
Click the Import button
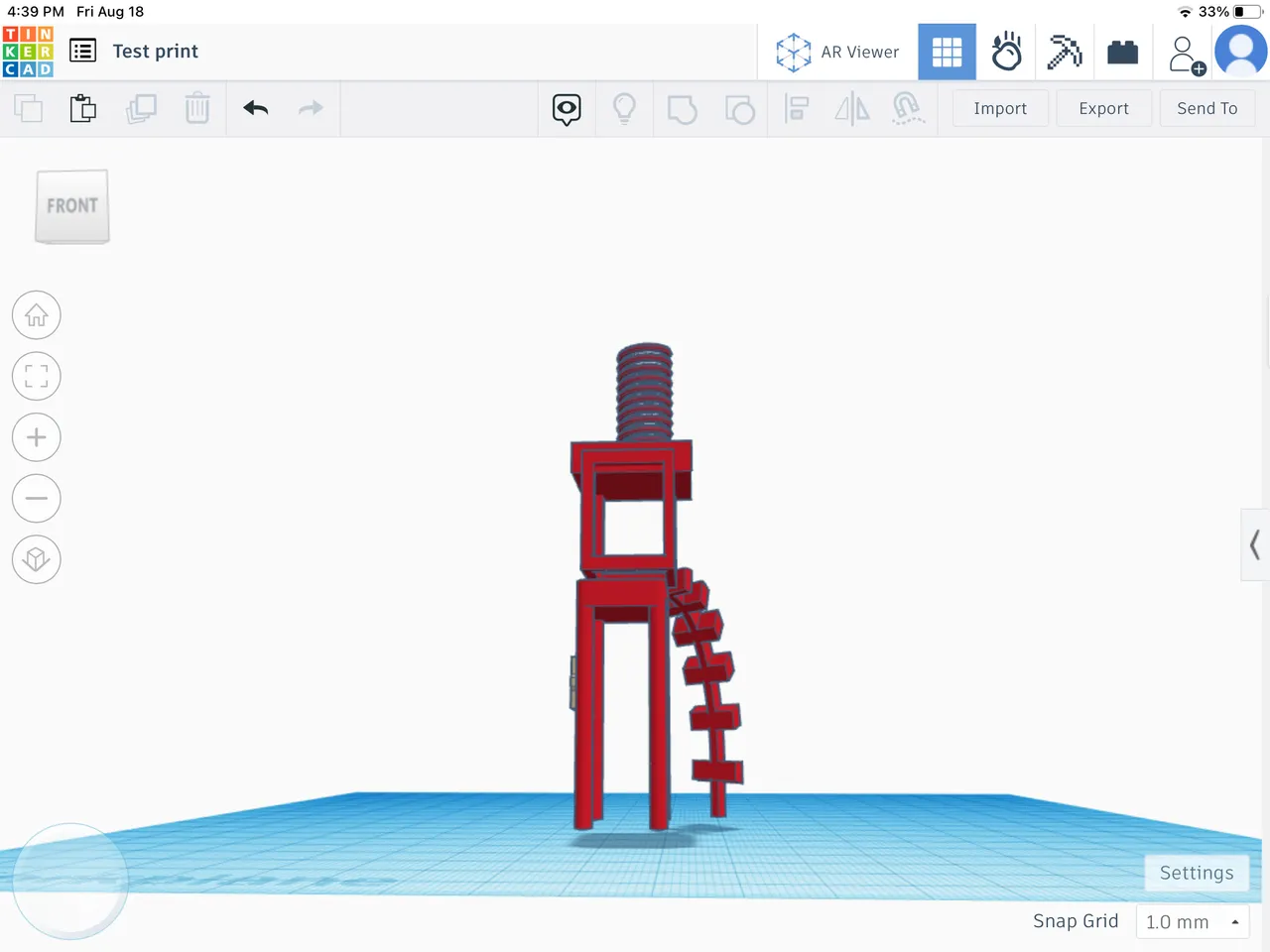(1000, 108)
